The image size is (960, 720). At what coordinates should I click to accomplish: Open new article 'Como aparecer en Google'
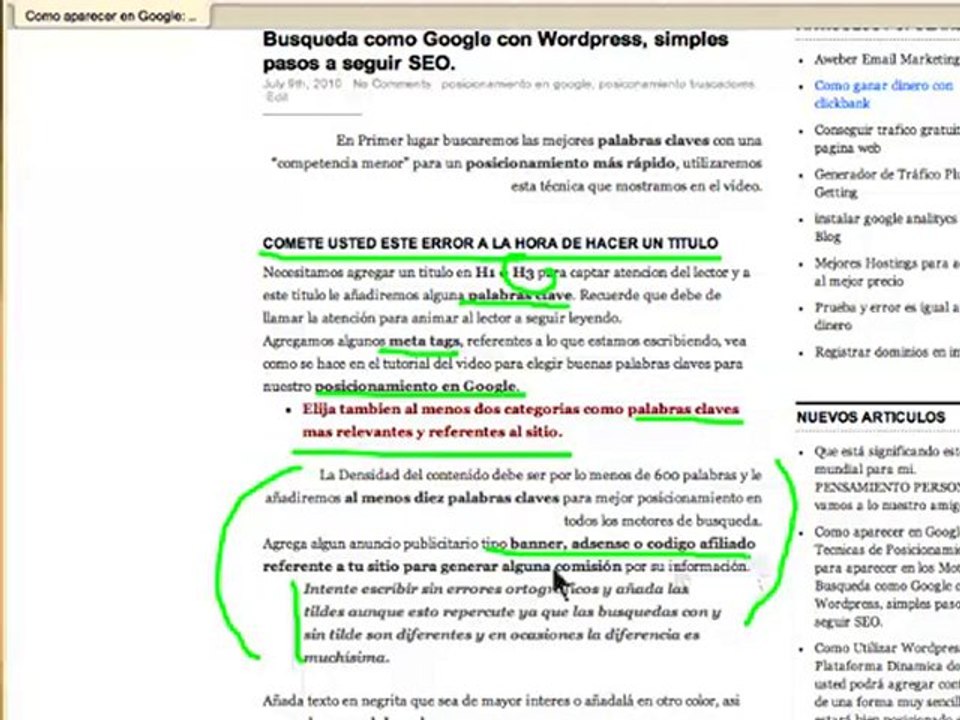click(887, 577)
